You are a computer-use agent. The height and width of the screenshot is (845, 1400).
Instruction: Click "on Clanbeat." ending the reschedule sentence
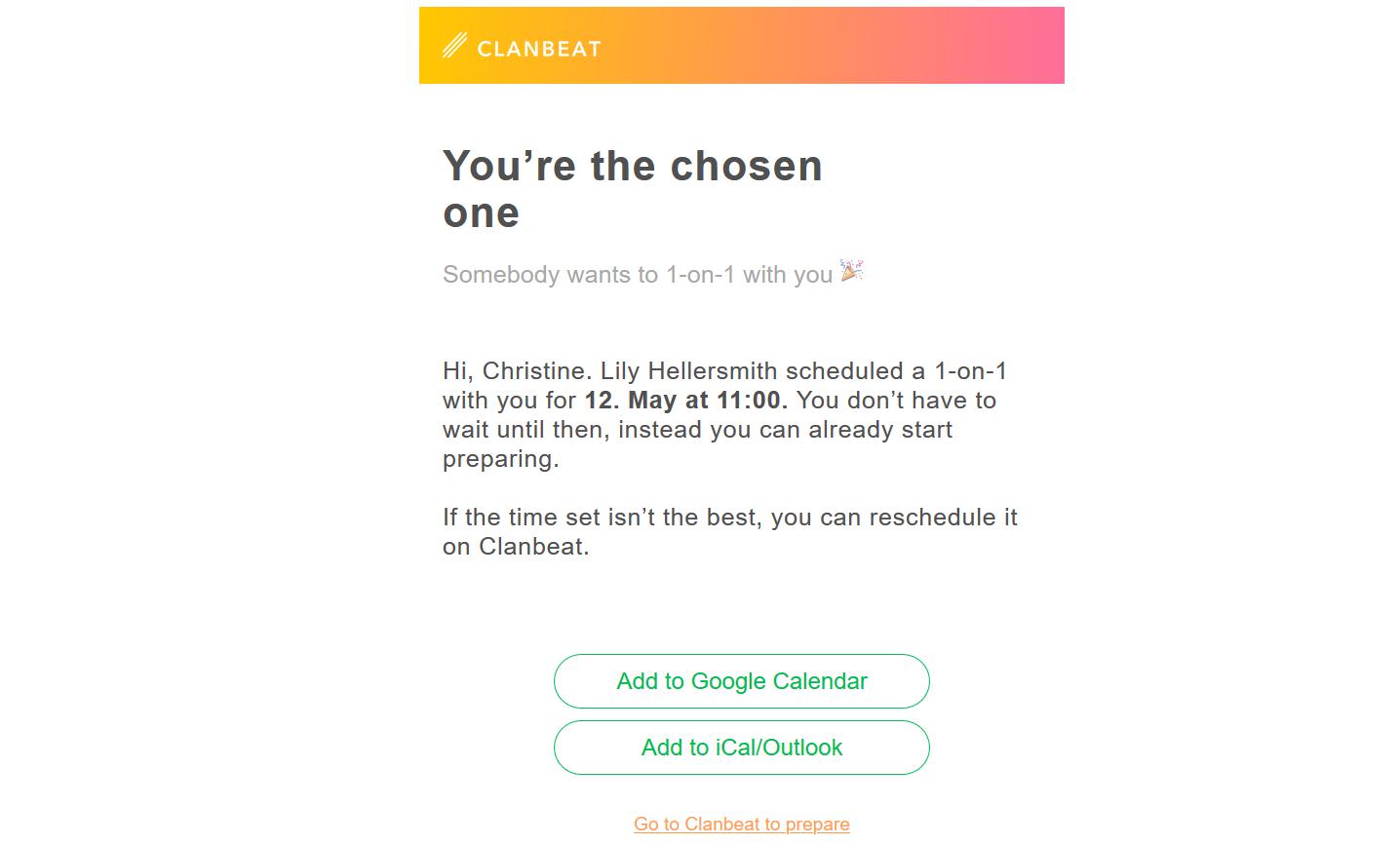pos(516,547)
